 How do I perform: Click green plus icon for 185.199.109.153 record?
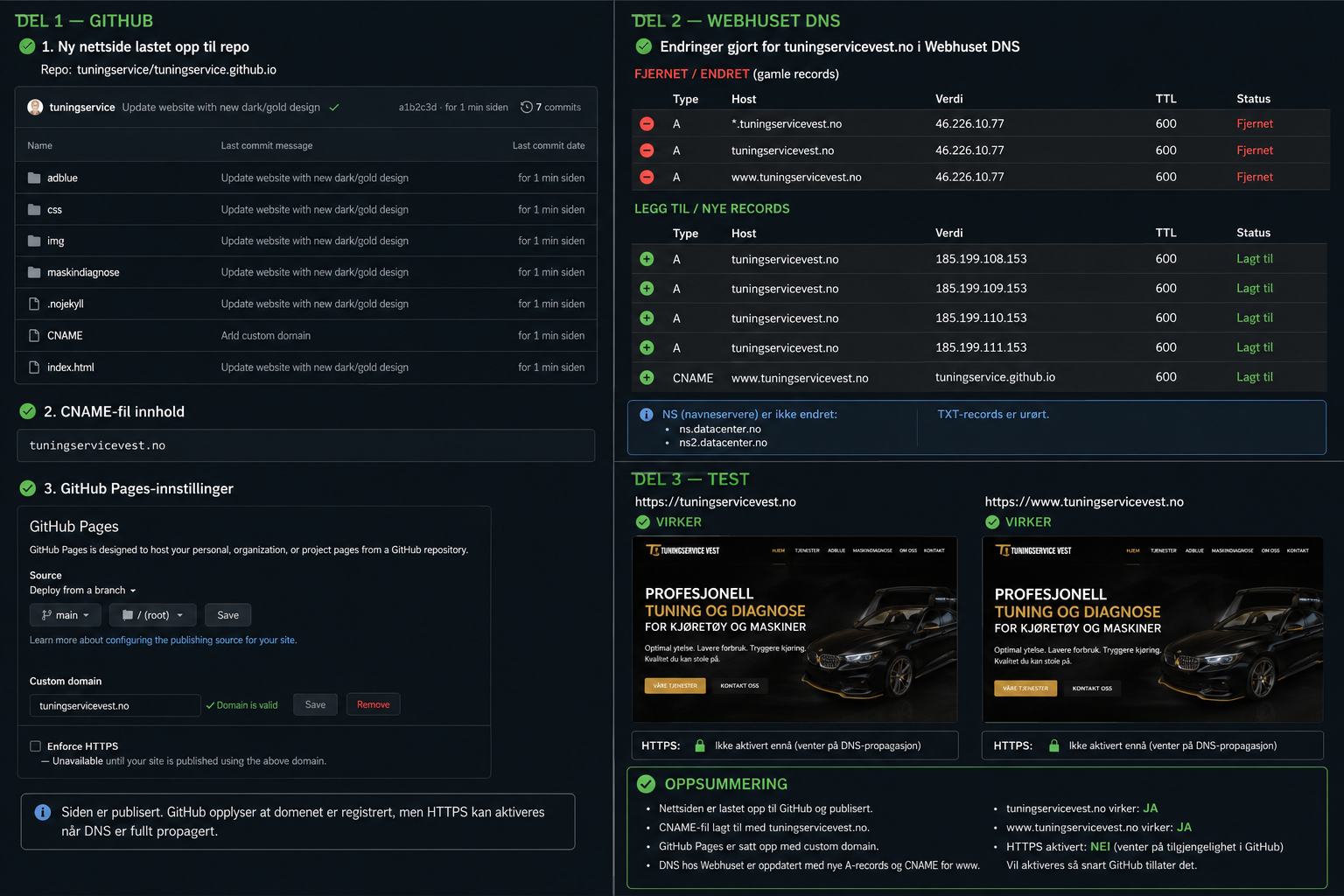[x=647, y=289]
